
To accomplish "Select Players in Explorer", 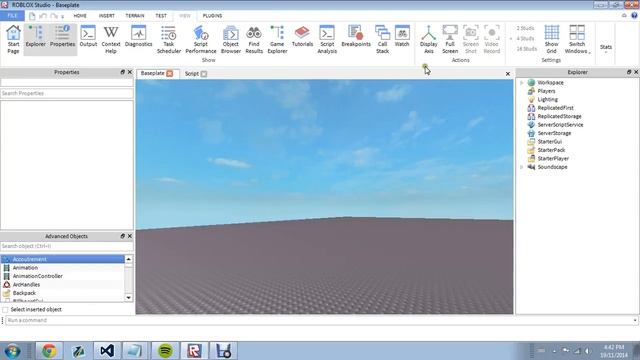I will click(x=546, y=91).
